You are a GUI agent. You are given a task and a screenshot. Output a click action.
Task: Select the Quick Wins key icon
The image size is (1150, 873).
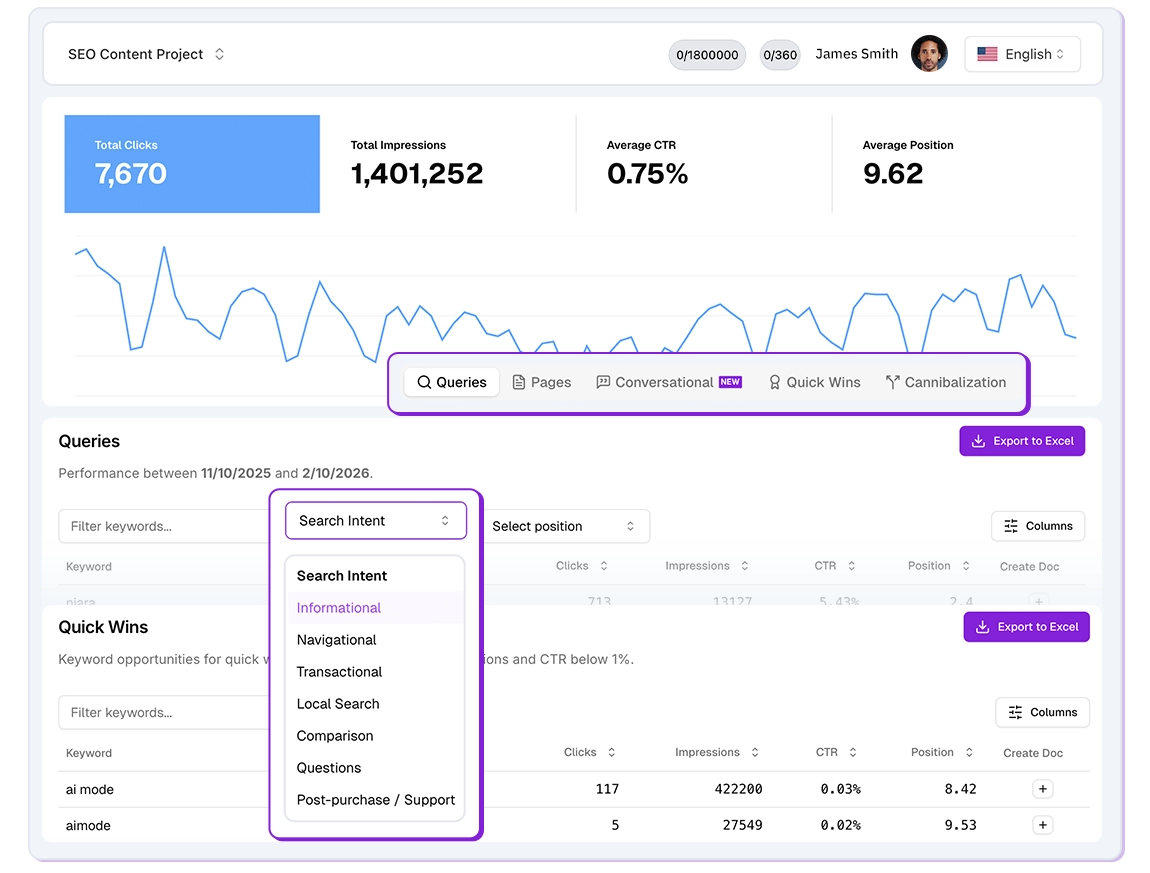pyautogui.click(x=773, y=382)
